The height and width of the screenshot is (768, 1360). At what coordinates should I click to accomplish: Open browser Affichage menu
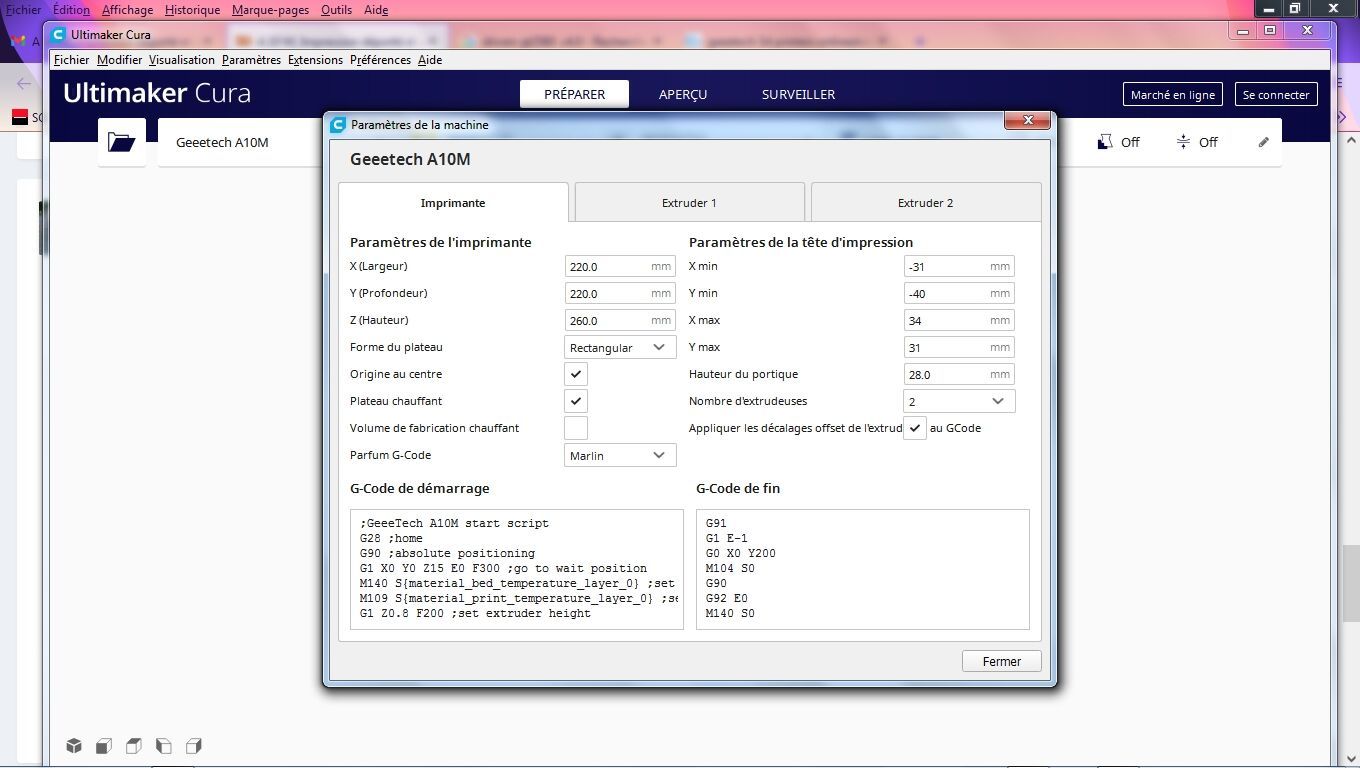[127, 10]
